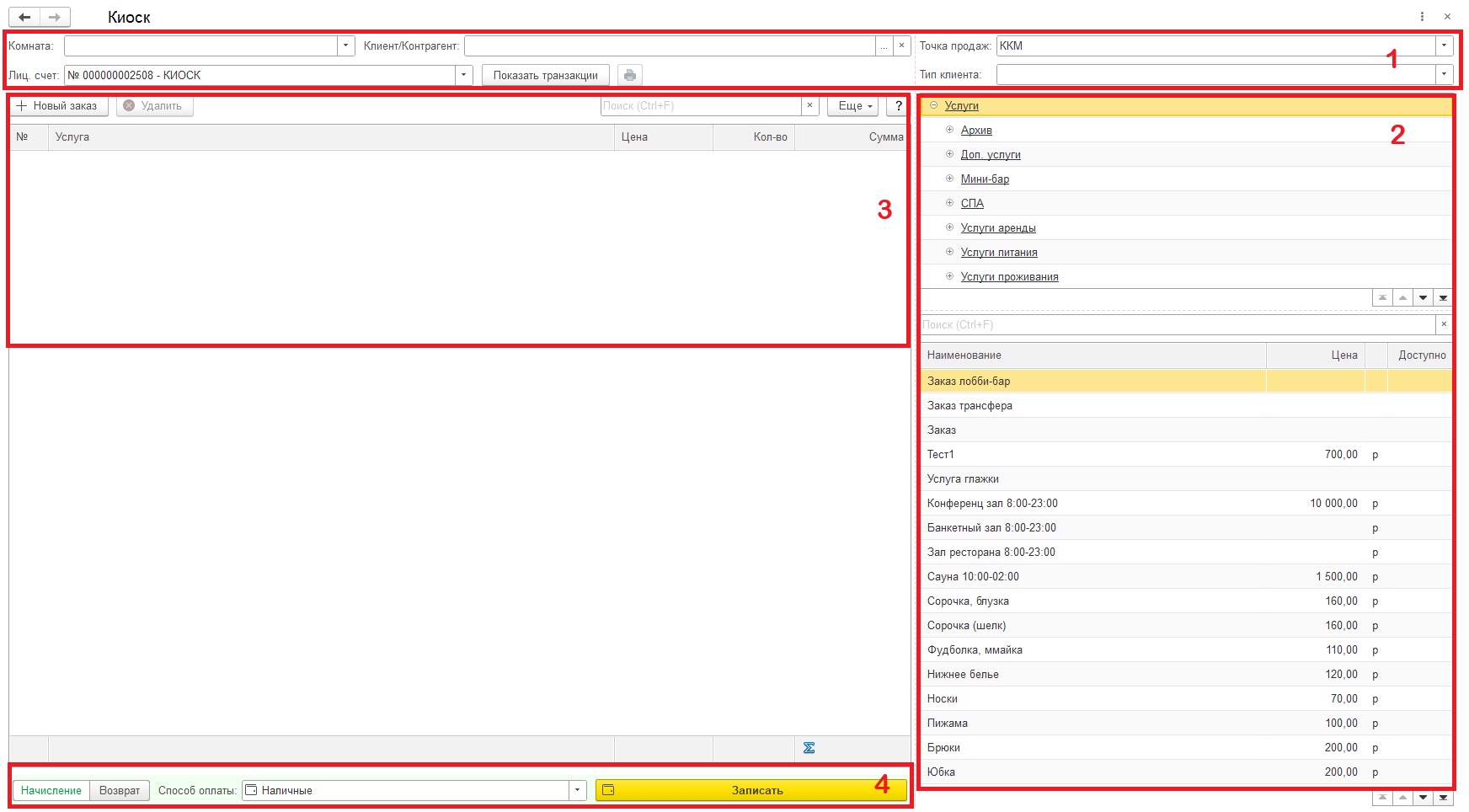
Task: Select the Конференц зал 8:00-23:00 service
Action: tap(1187, 503)
